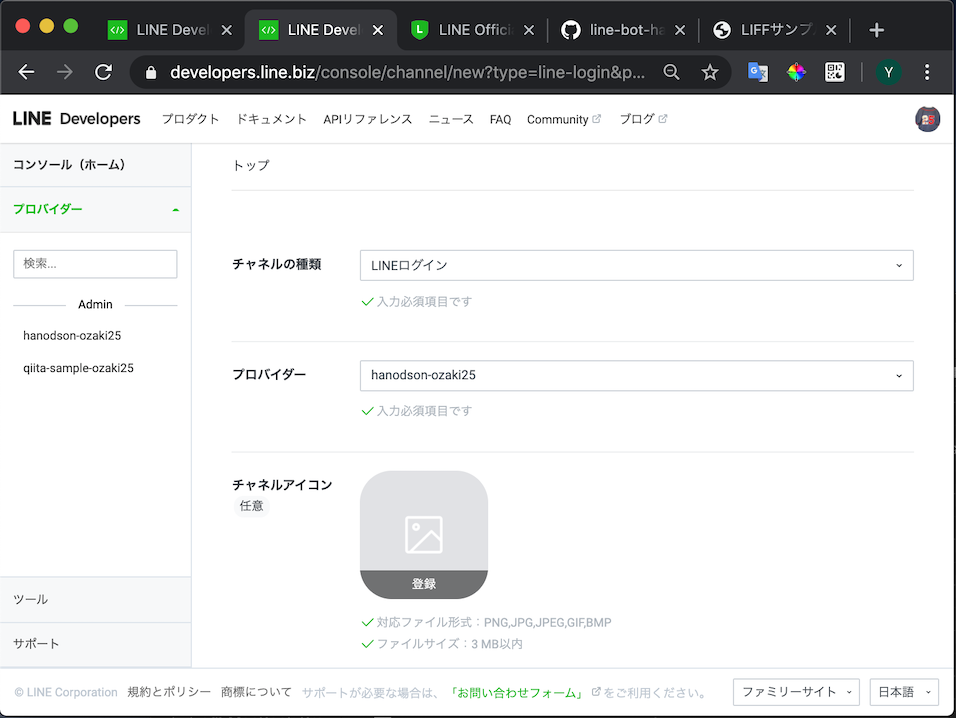
Task: Open サポート in the sidebar
Action: [96, 644]
